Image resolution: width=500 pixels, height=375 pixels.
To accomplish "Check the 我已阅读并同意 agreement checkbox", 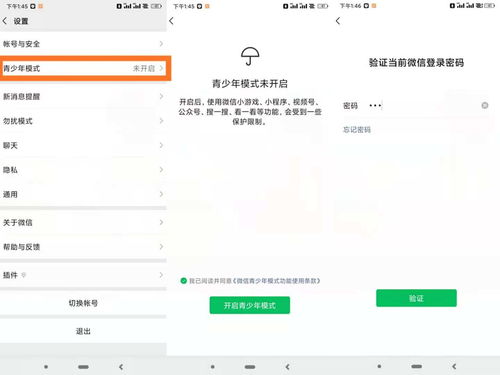I will [x=183, y=281].
